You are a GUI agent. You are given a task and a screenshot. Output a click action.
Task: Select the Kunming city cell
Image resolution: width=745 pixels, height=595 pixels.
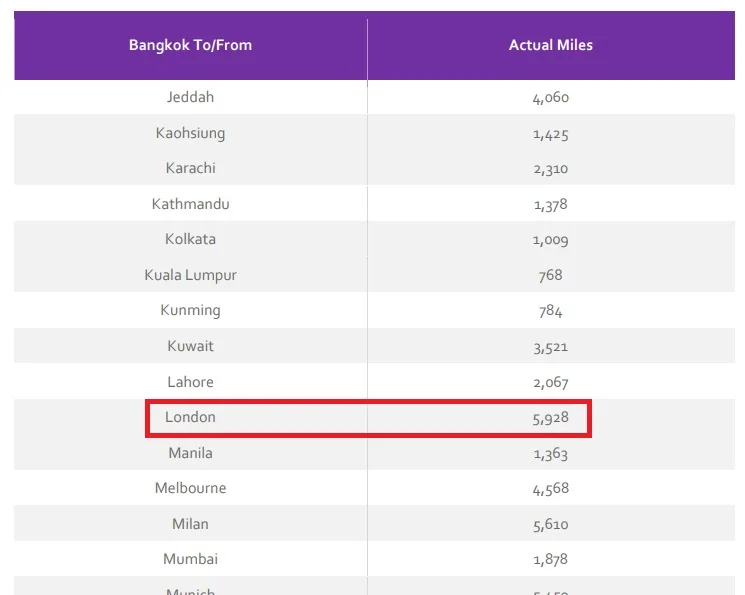click(x=191, y=310)
